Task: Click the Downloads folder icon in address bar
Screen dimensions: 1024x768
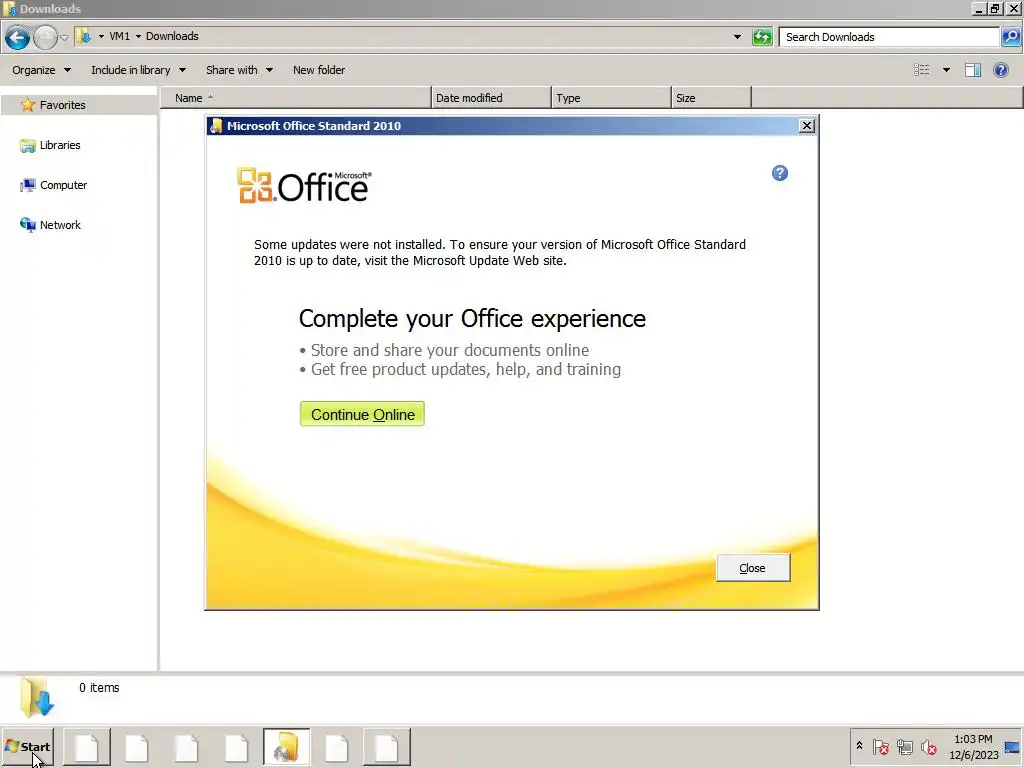Action: (x=84, y=36)
